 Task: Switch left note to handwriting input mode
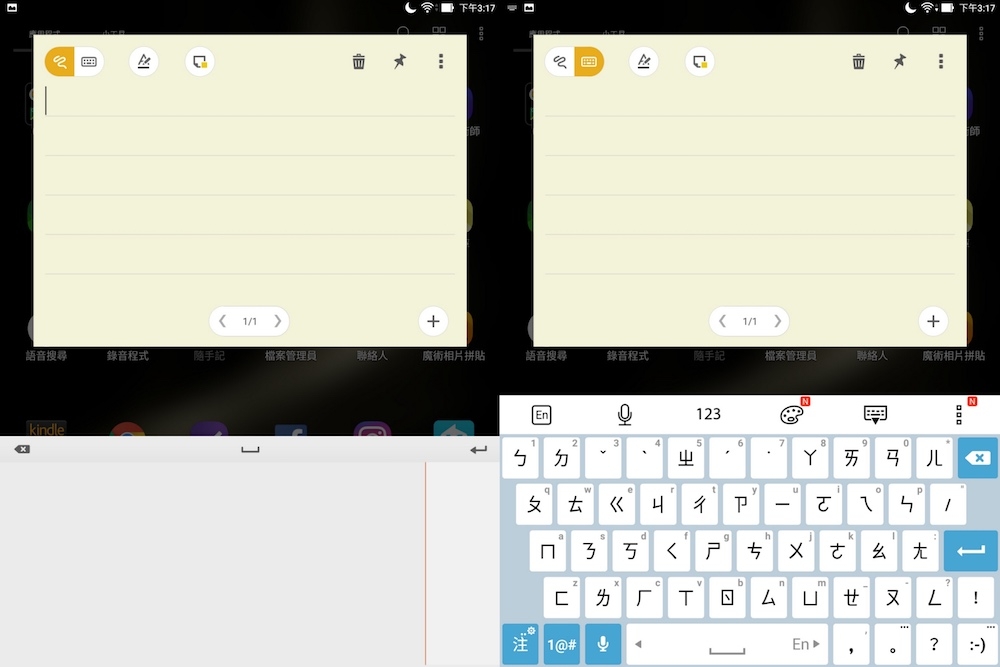pos(60,62)
